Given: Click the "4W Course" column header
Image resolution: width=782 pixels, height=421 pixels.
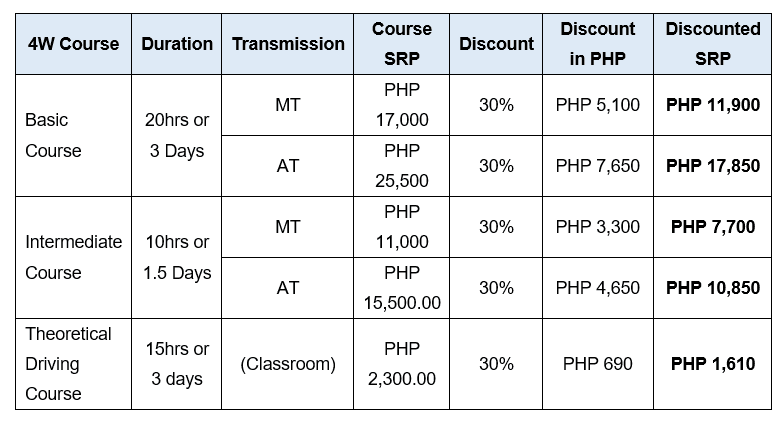Looking at the screenshot, I should (73, 44).
